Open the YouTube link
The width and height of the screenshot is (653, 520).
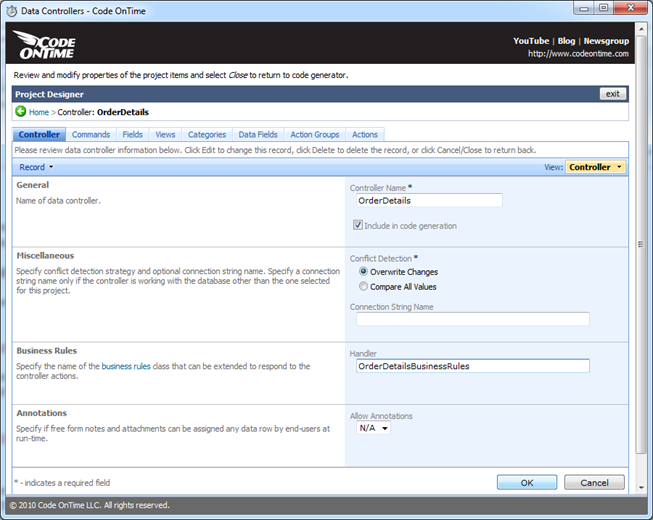coord(531,41)
